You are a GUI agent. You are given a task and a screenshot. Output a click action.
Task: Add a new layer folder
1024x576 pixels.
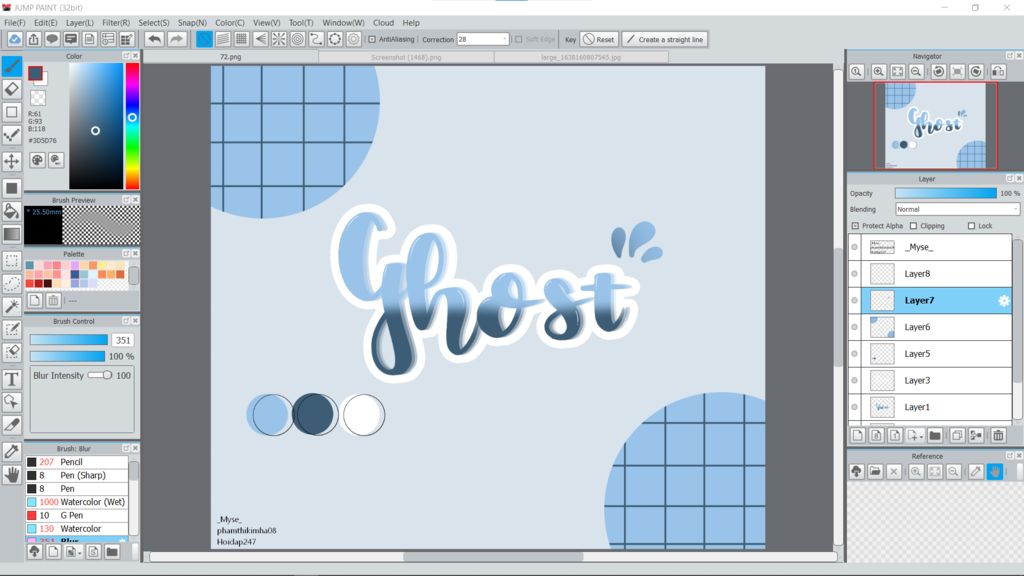(x=935, y=436)
